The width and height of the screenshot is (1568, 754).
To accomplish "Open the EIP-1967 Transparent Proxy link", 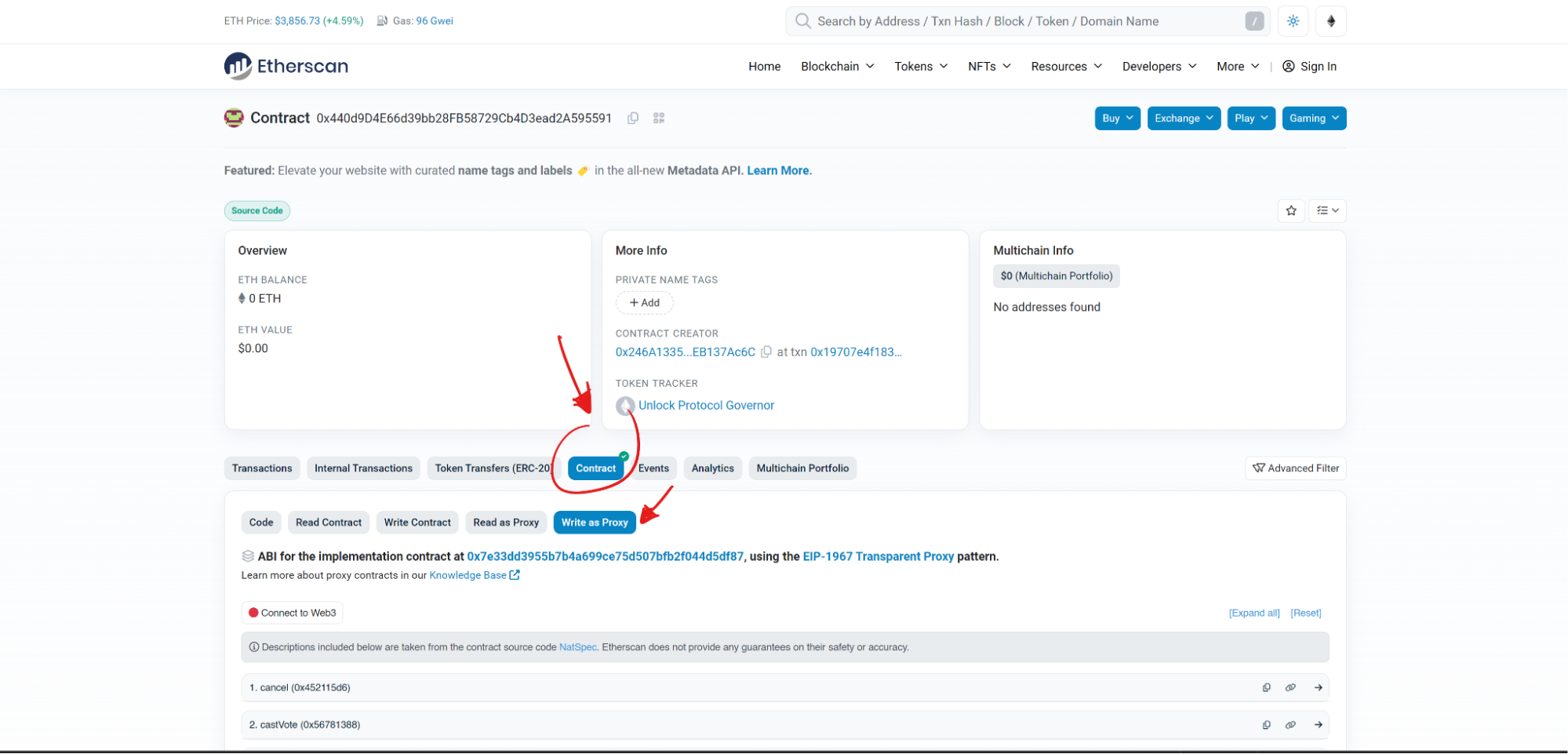I will pos(878,556).
